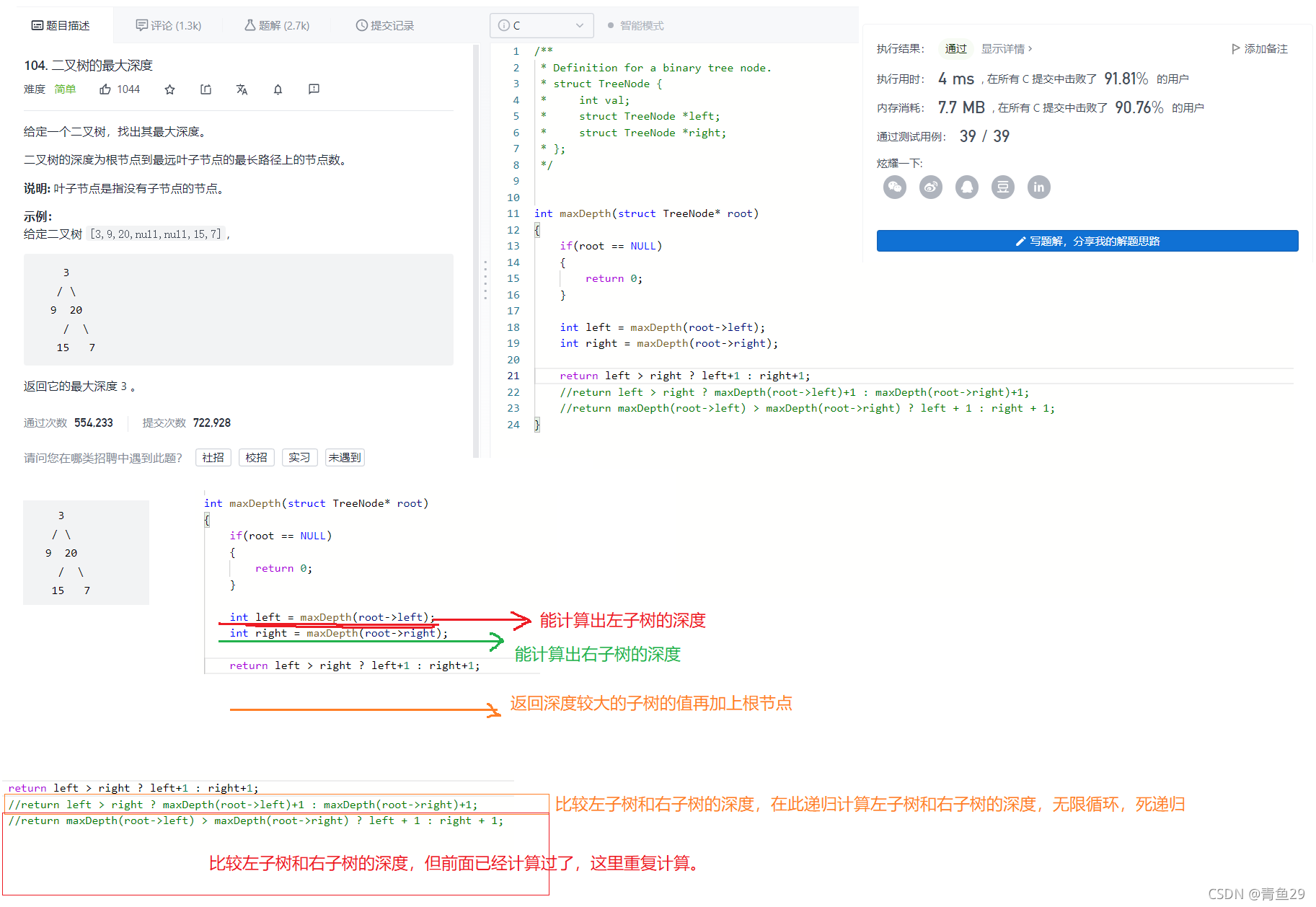Click the 写题解，分享我的解题思路 button
The height and width of the screenshot is (907, 1316).
(x=1087, y=241)
